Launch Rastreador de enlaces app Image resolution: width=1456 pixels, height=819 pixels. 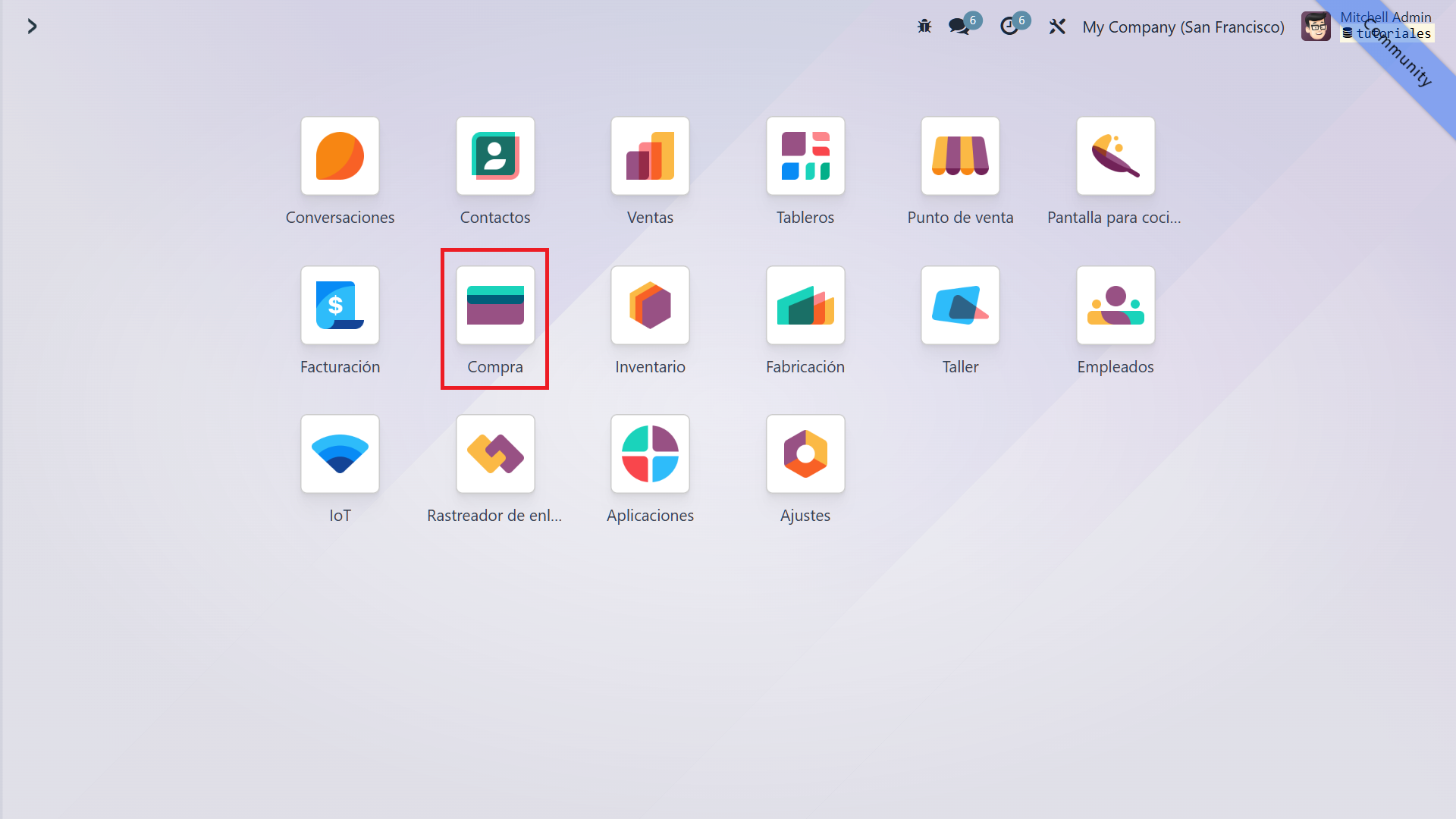pyautogui.click(x=495, y=454)
